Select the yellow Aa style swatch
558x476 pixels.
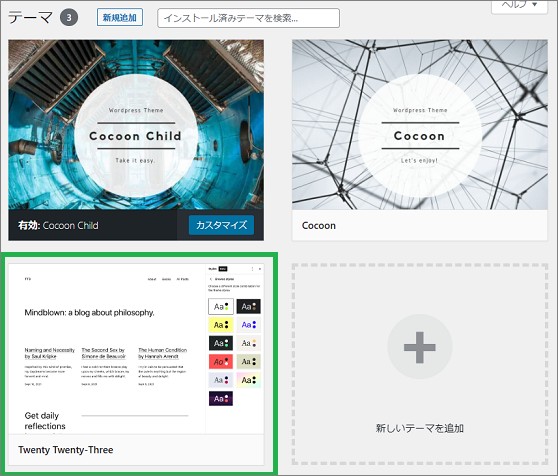coord(221,325)
